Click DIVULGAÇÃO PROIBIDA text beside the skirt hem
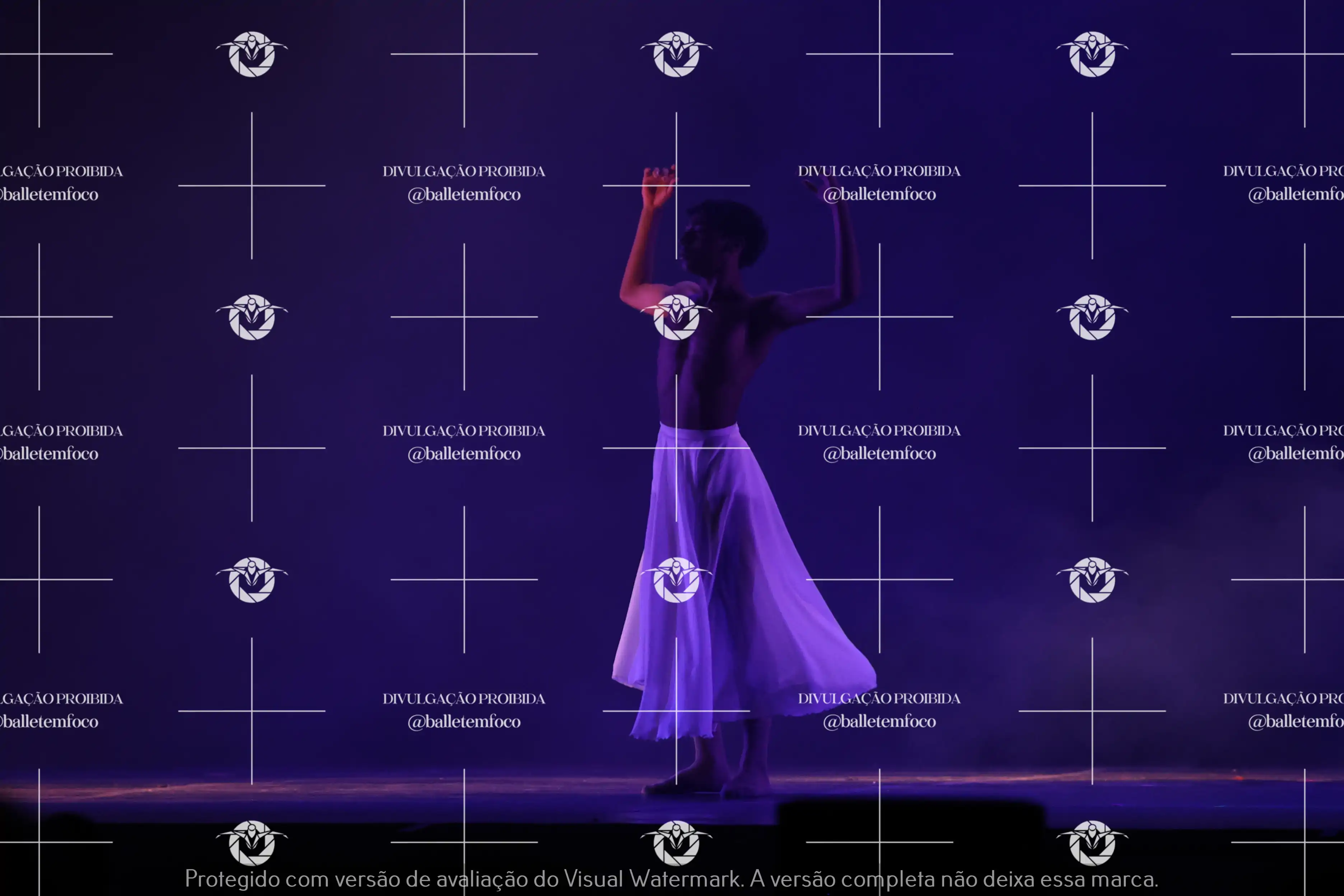1344x896 pixels. (879, 698)
